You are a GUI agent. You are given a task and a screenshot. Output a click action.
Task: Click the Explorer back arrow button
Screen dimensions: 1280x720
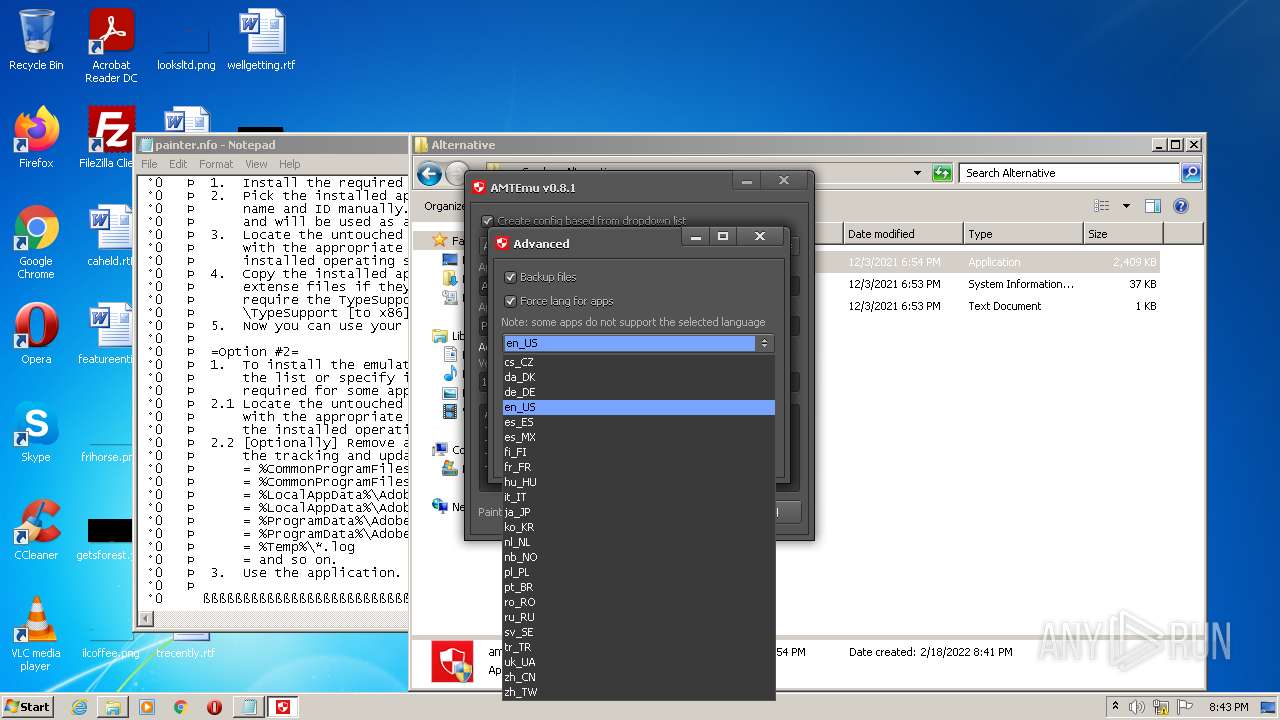click(430, 174)
